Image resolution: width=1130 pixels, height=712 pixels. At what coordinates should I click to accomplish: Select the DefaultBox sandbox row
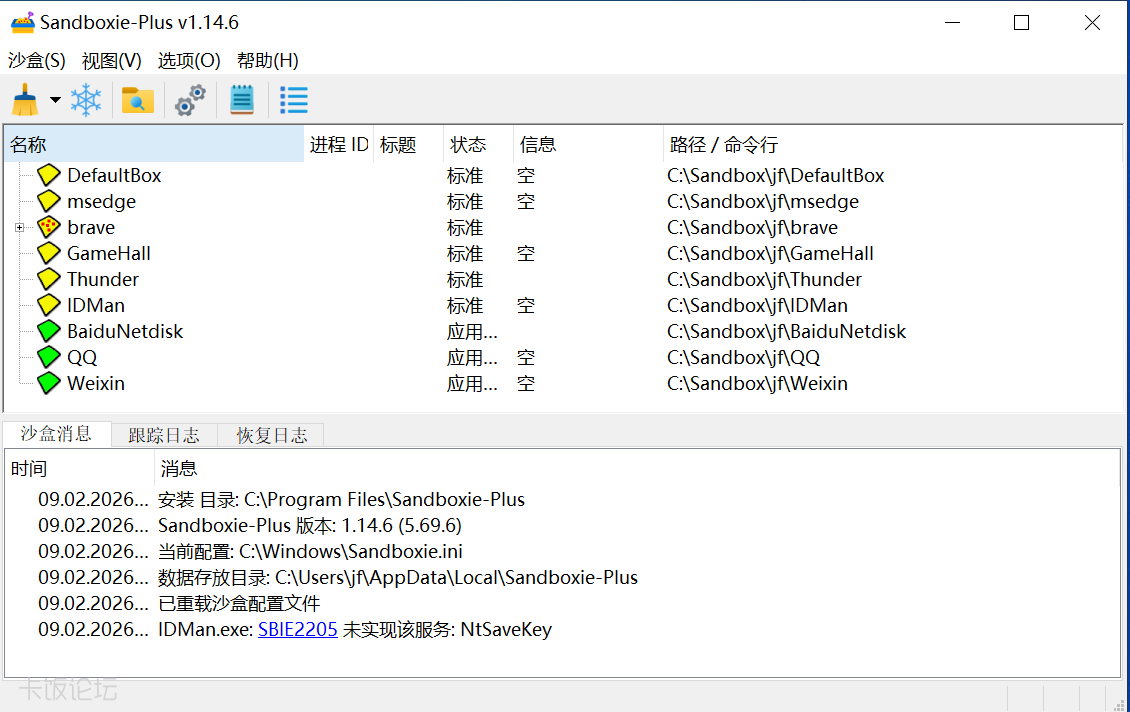click(114, 175)
